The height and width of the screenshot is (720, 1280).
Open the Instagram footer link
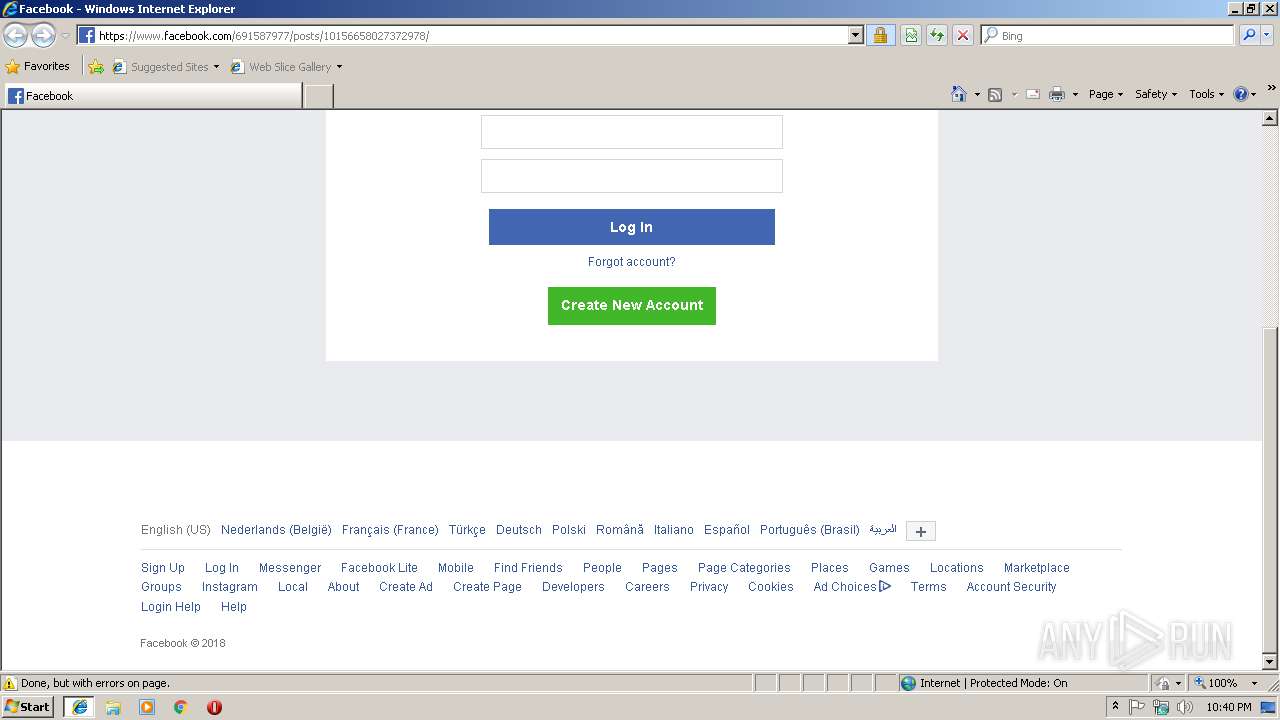(230, 587)
